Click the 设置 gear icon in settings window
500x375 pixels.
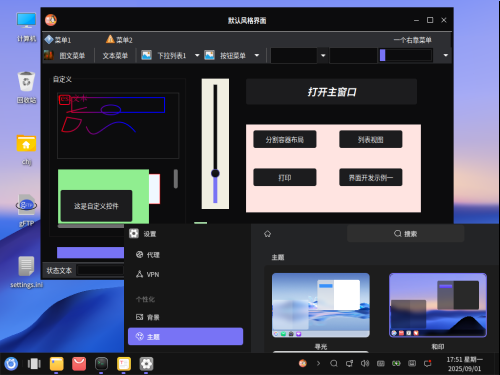tap(134, 233)
